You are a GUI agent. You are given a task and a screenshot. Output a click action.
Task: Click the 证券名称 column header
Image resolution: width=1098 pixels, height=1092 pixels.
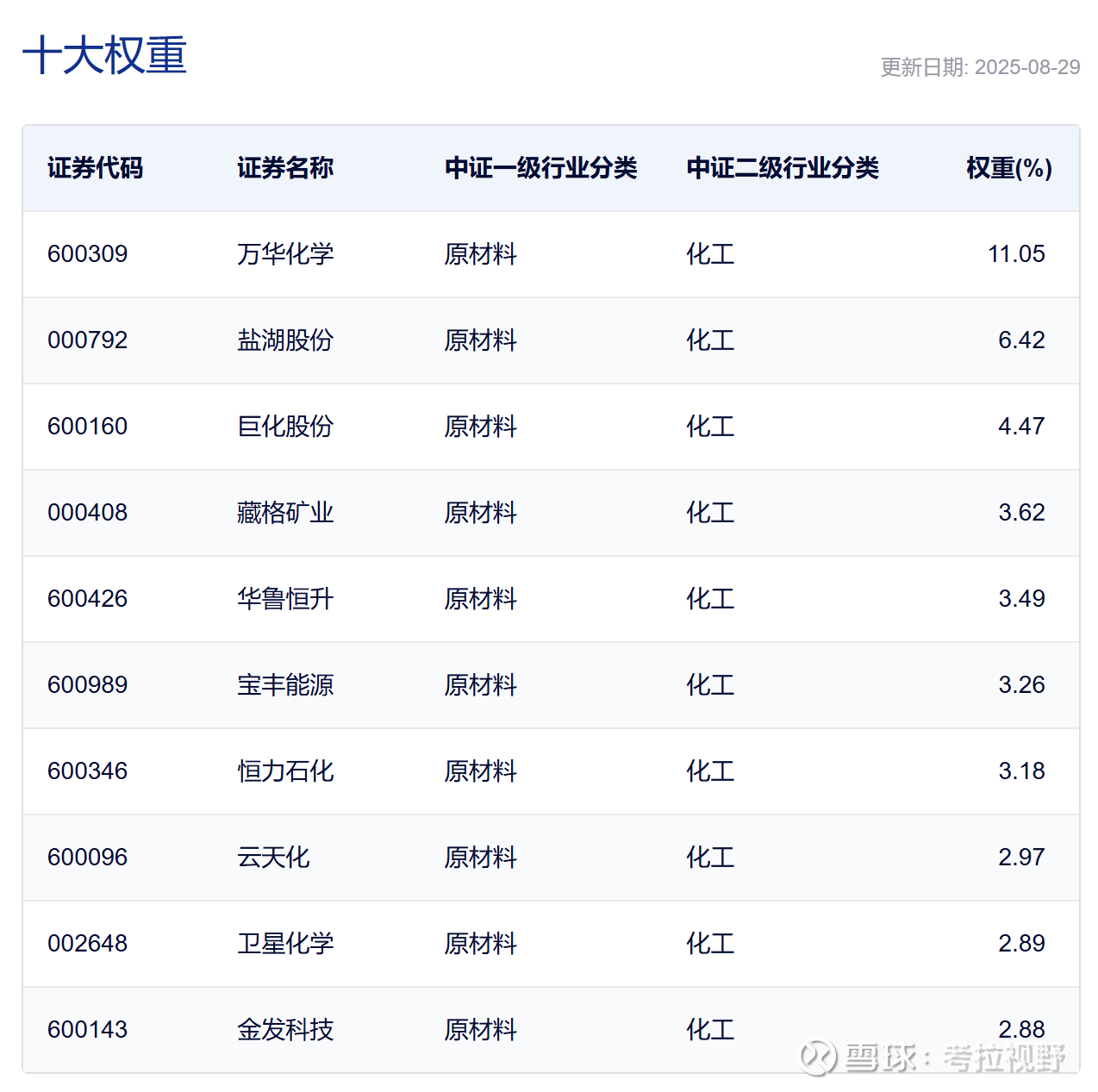tap(285, 169)
